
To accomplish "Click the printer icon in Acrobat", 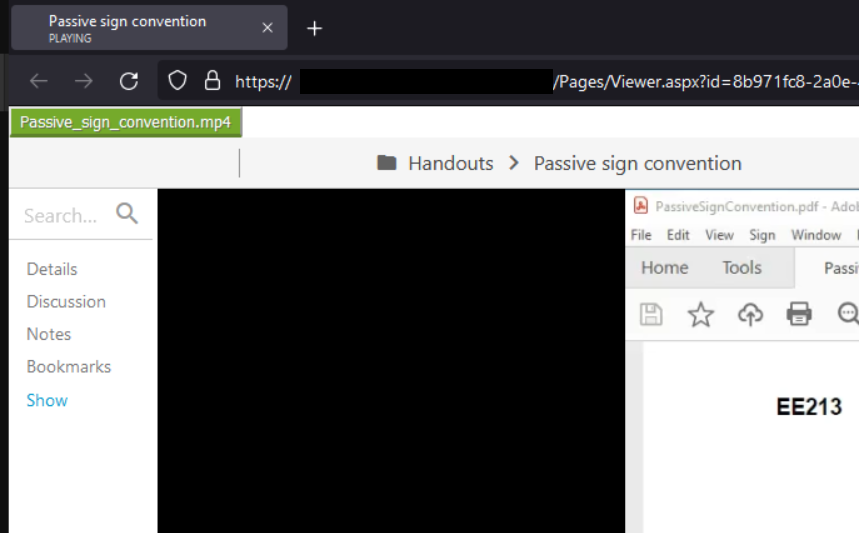I will [x=799, y=314].
